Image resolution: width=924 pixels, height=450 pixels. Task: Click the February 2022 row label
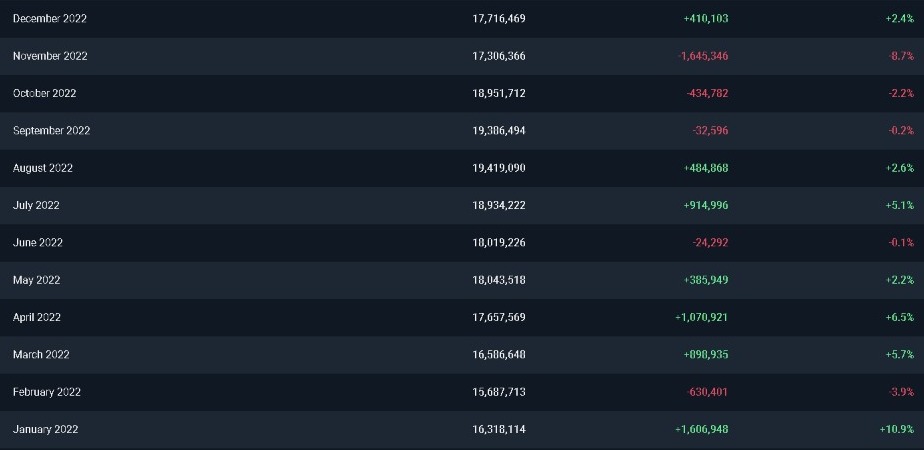(x=47, y=392)
